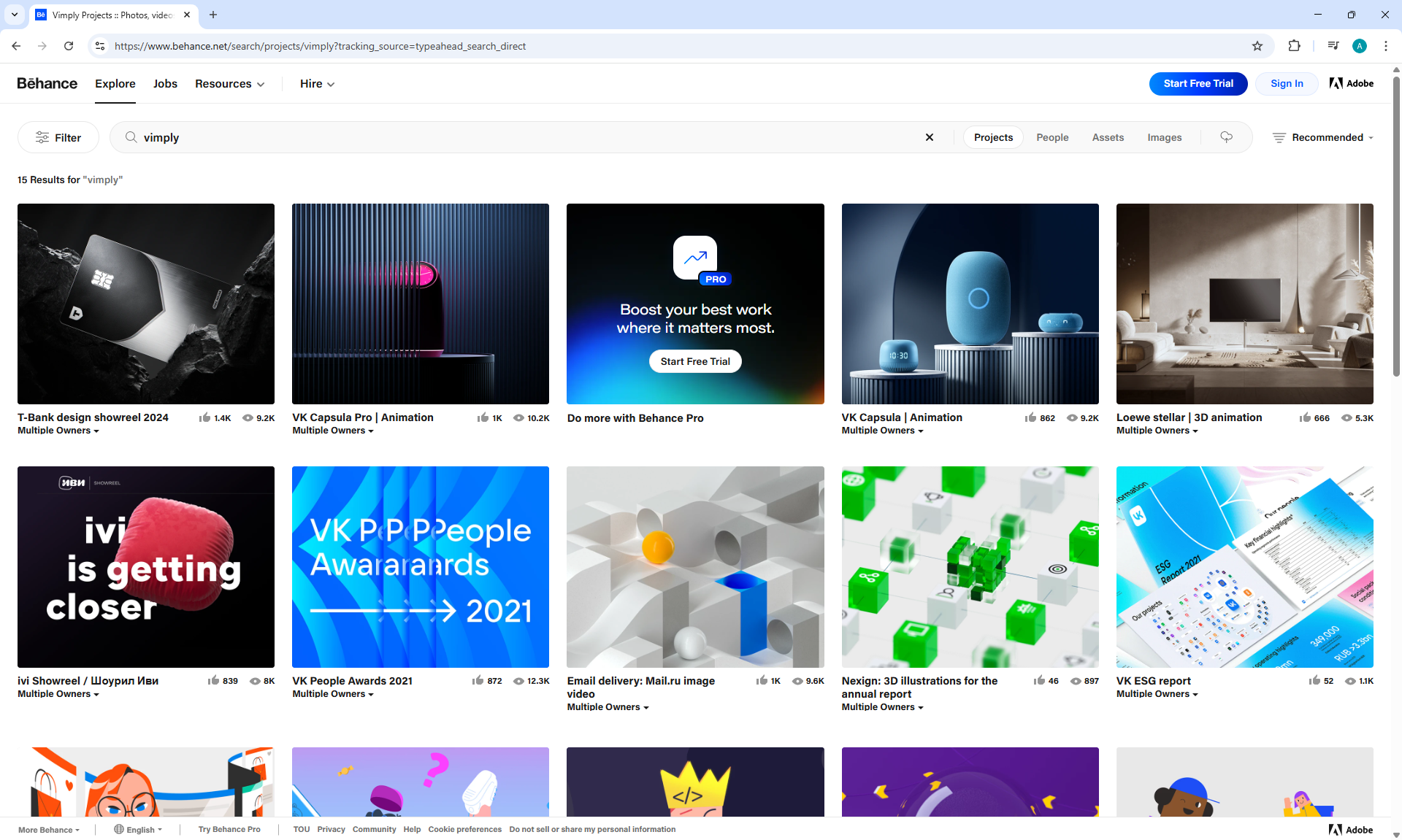Viewport: 1402px width, 840px height.
Task: Click the Sign In button
Action: 1286,83
